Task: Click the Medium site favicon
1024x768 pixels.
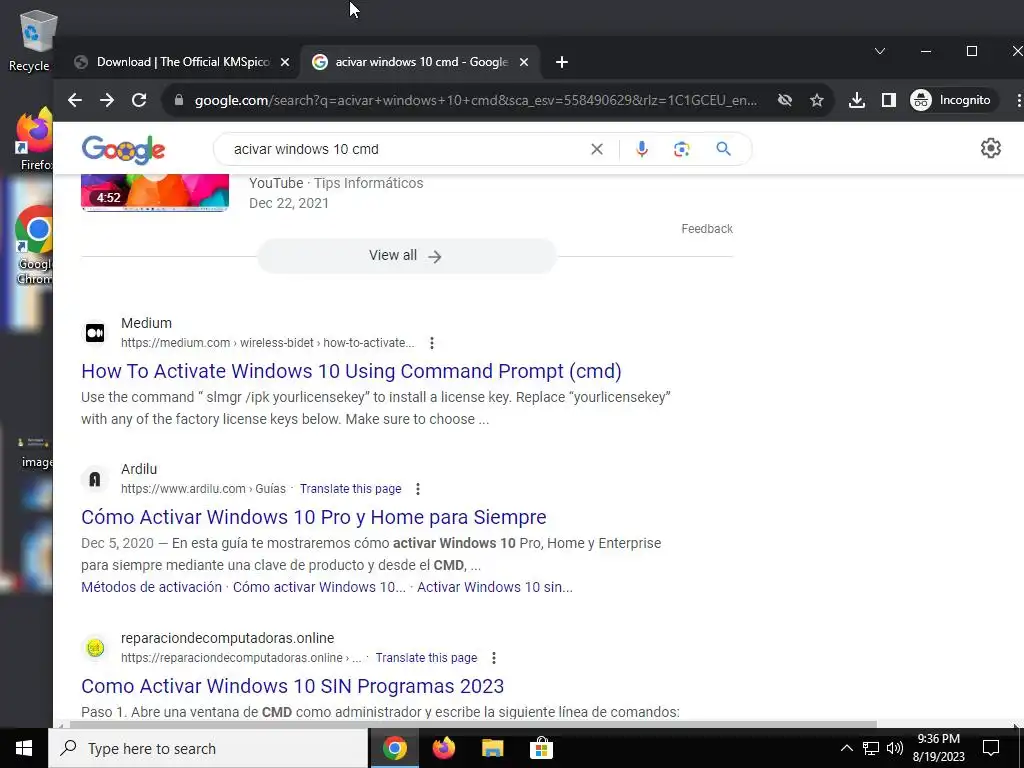Action: [x=95, y=333]
